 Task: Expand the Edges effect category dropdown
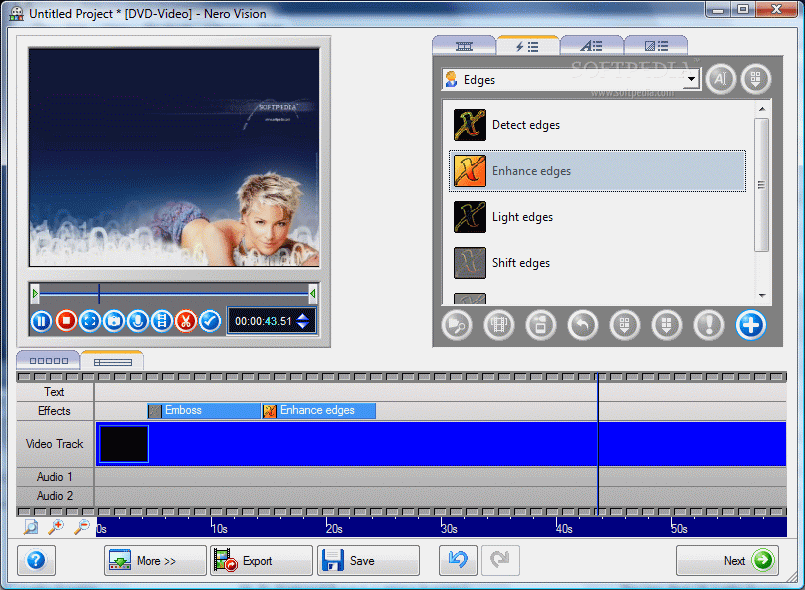(692, 79)
